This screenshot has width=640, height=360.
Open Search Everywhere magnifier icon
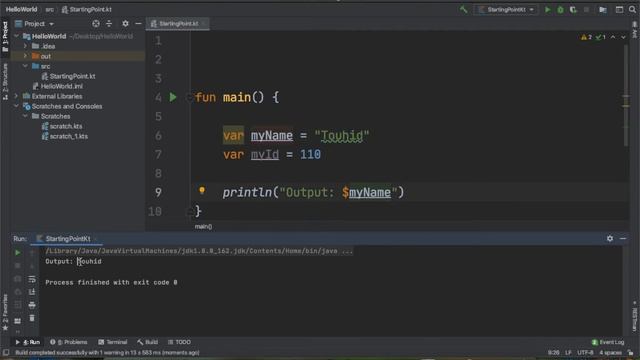[632, 9]
